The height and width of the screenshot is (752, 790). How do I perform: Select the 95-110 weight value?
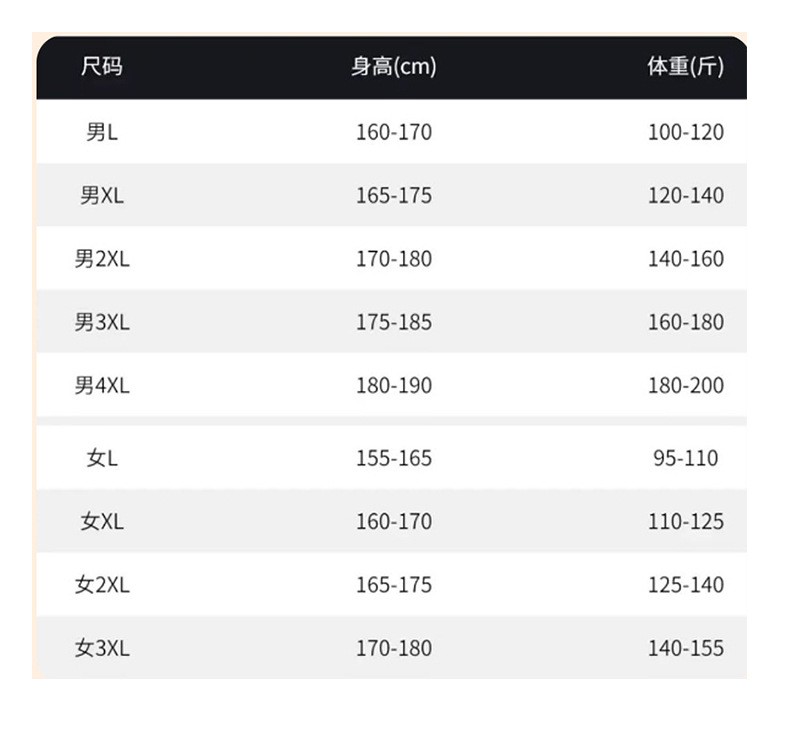(x=685, y=458)
